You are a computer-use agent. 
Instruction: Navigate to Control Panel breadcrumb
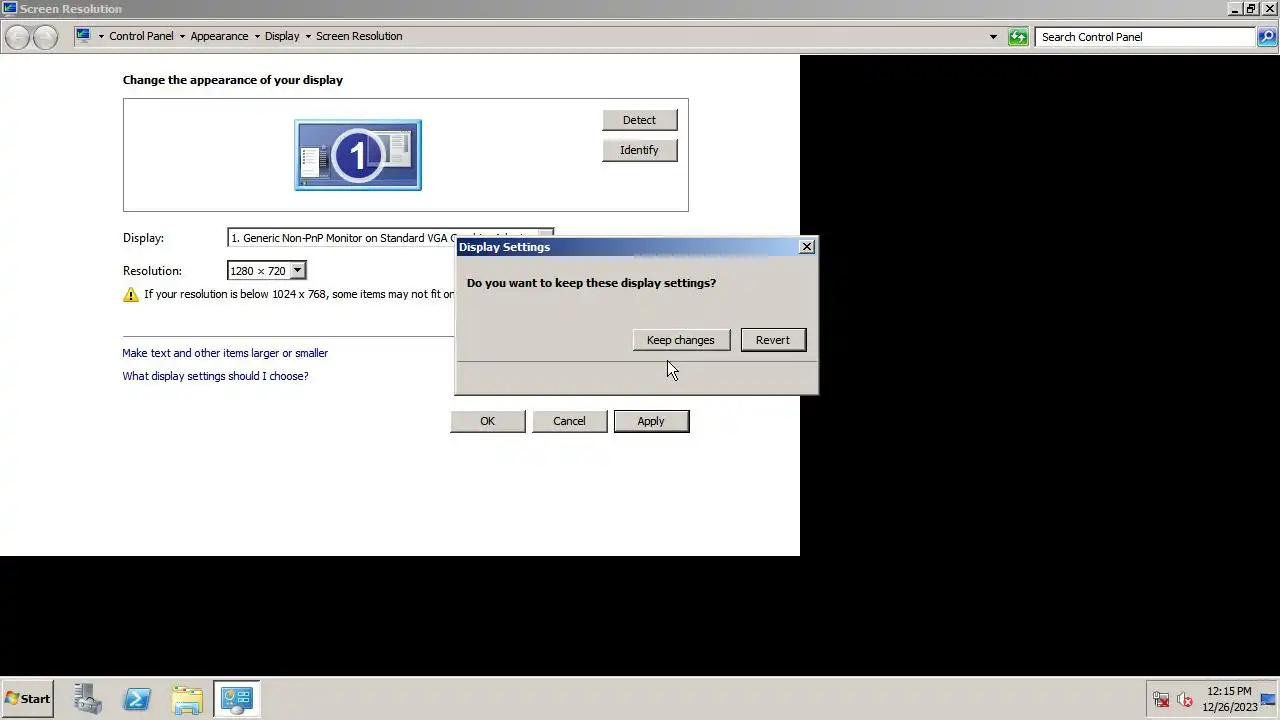click(141, 36)
